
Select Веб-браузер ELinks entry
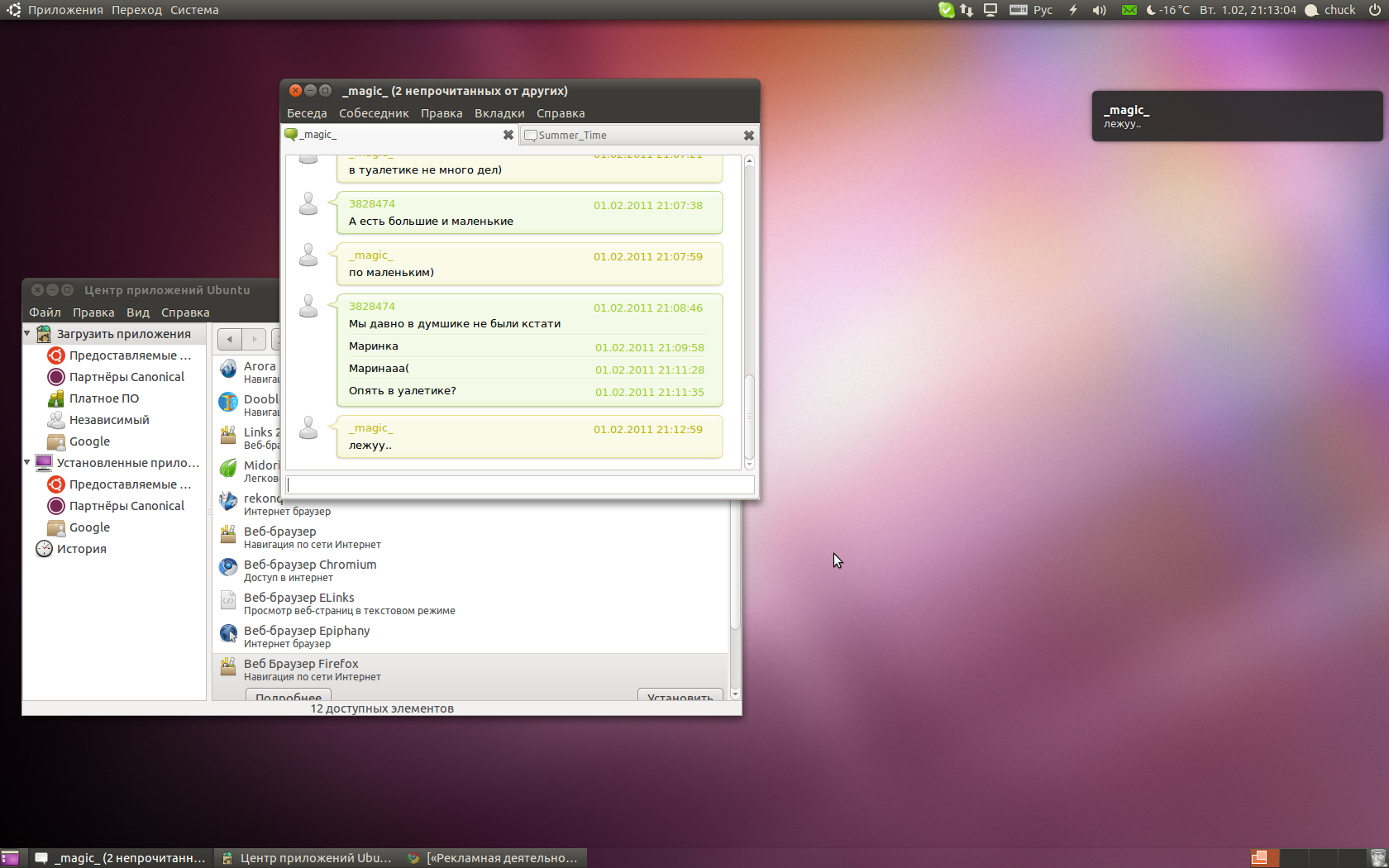[470, 603]
